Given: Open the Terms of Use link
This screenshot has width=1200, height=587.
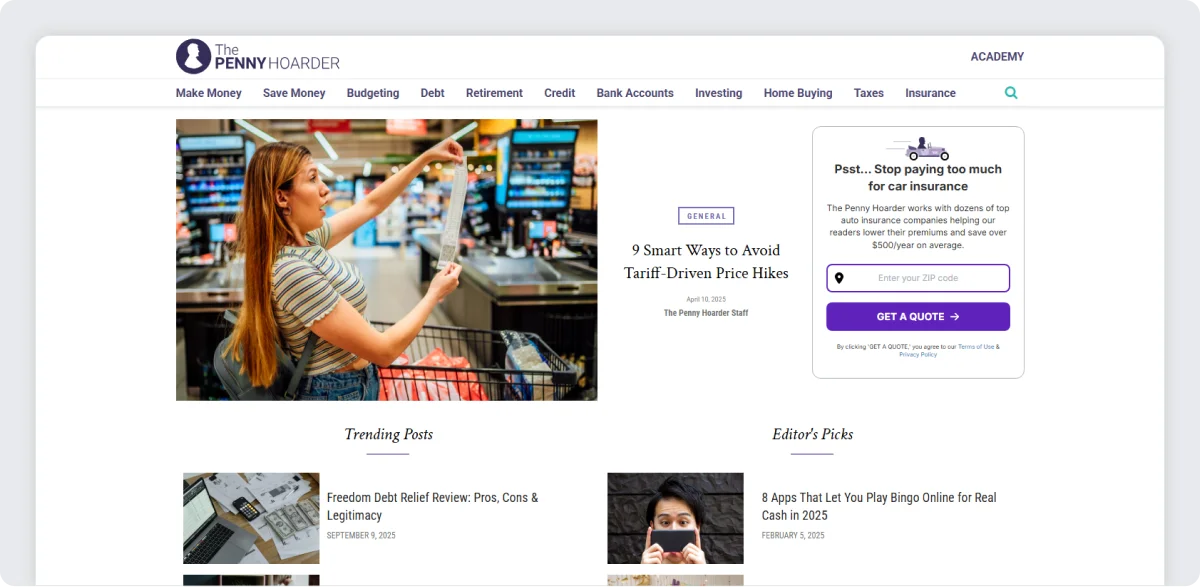Looking at the screenshot, I should pyautogui.click(x=977, y=346).
